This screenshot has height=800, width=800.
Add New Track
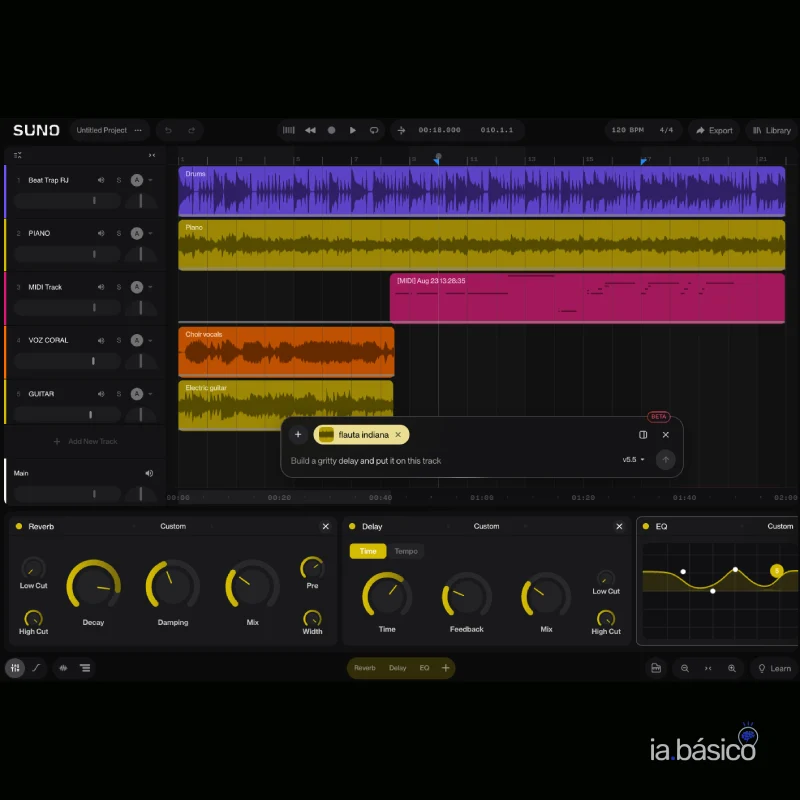pyautogui.click(x=86, y=441)
